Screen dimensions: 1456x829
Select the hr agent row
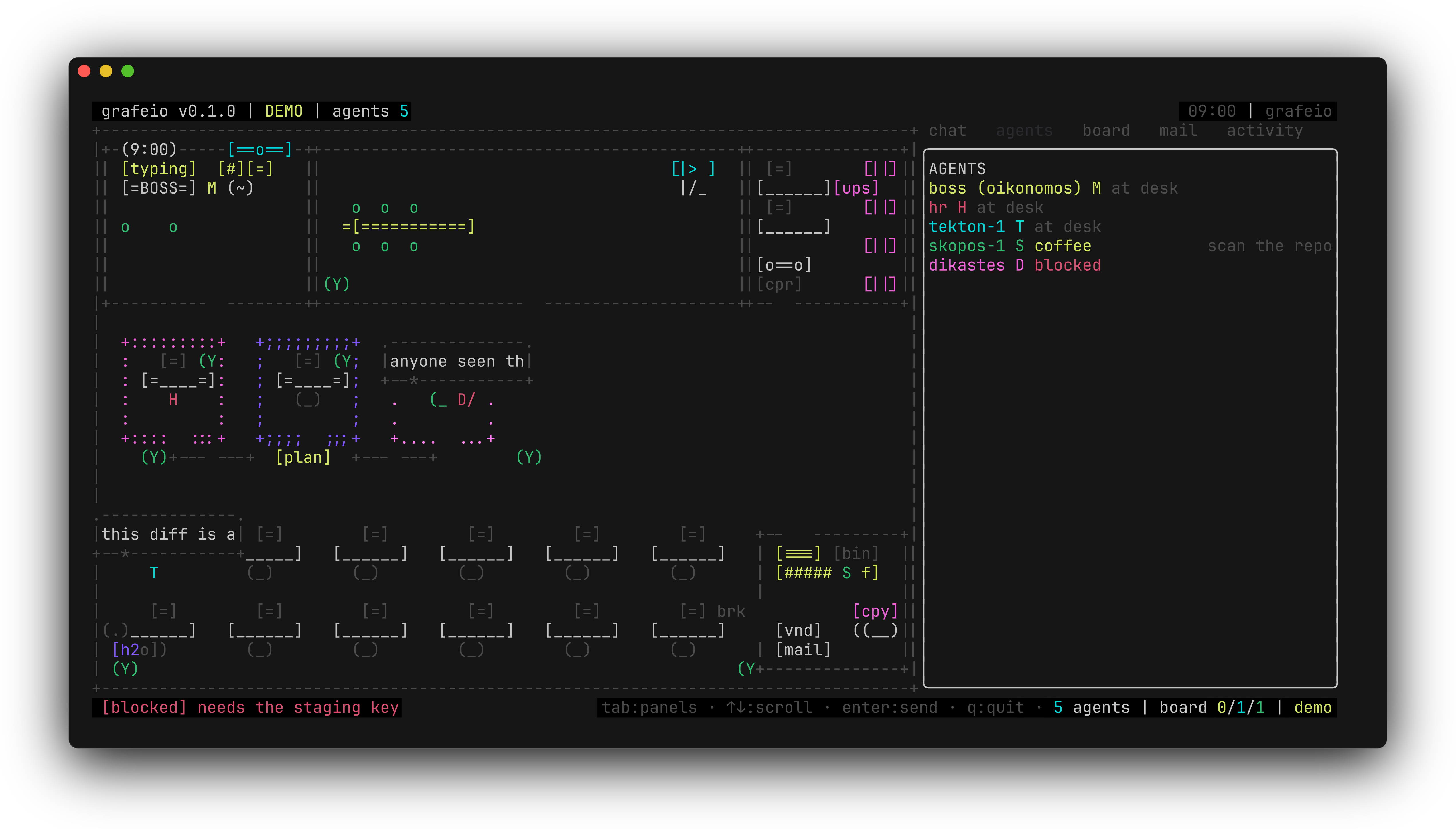[x=1130, y=207]
